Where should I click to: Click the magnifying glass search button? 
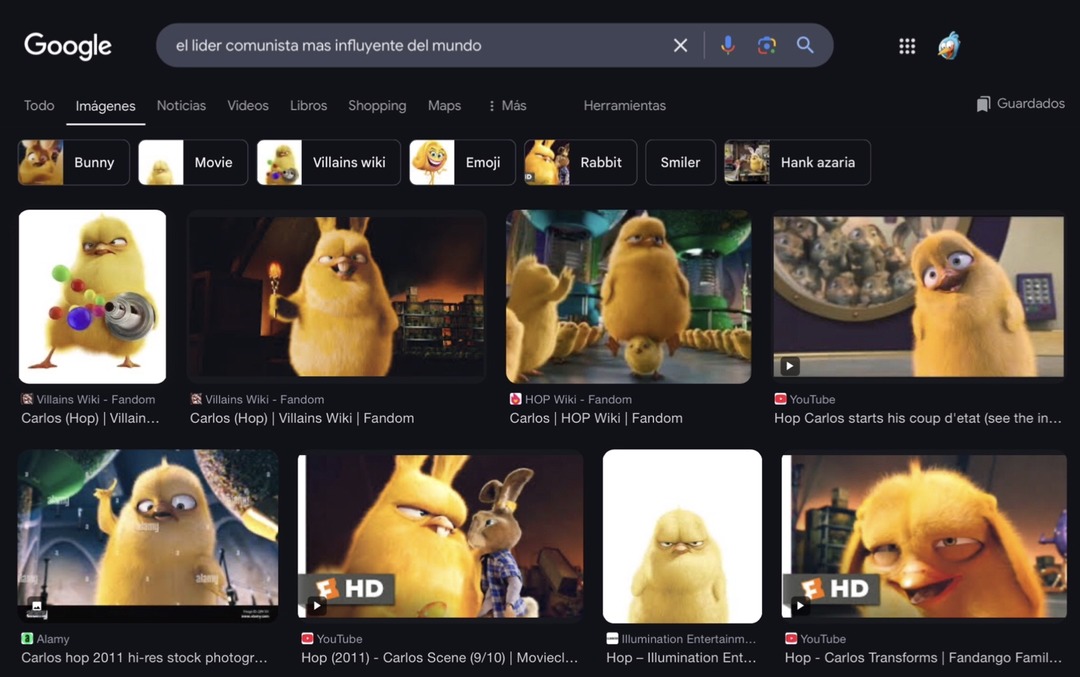click(x=805, y=46)
